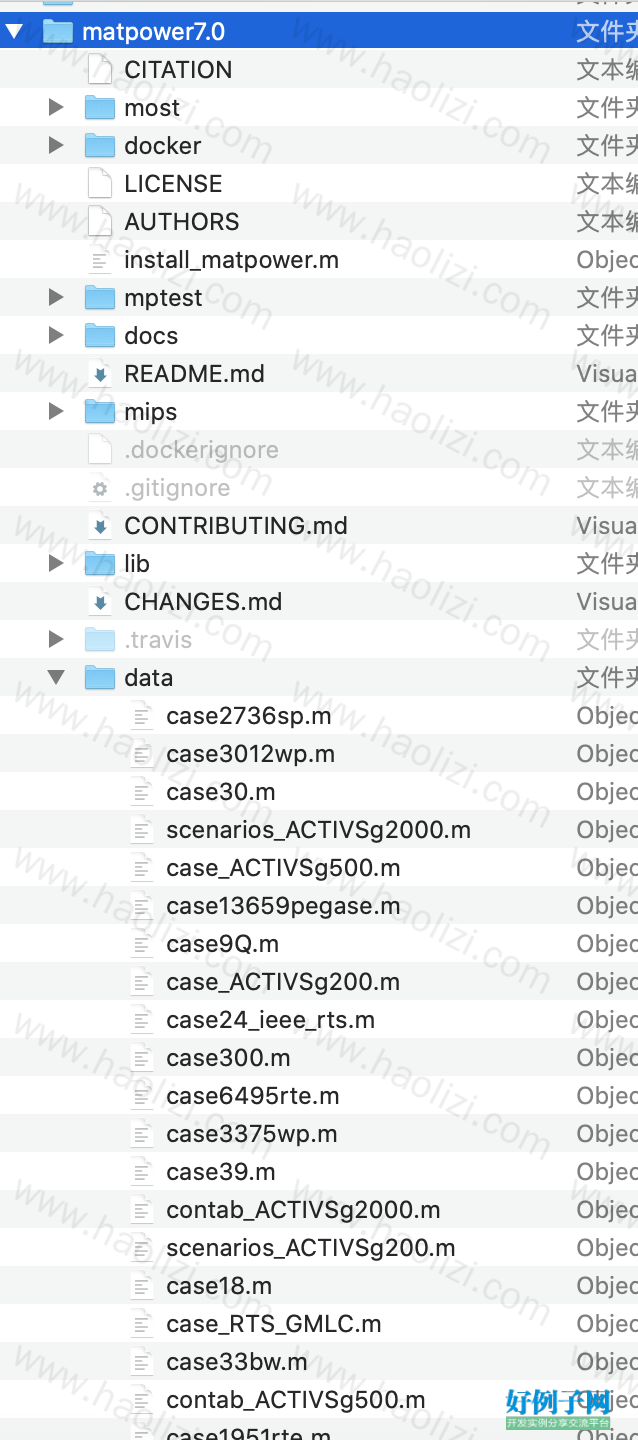Expand the docker folder
This screenshot has height=1440, width=638.
[56, 146]
